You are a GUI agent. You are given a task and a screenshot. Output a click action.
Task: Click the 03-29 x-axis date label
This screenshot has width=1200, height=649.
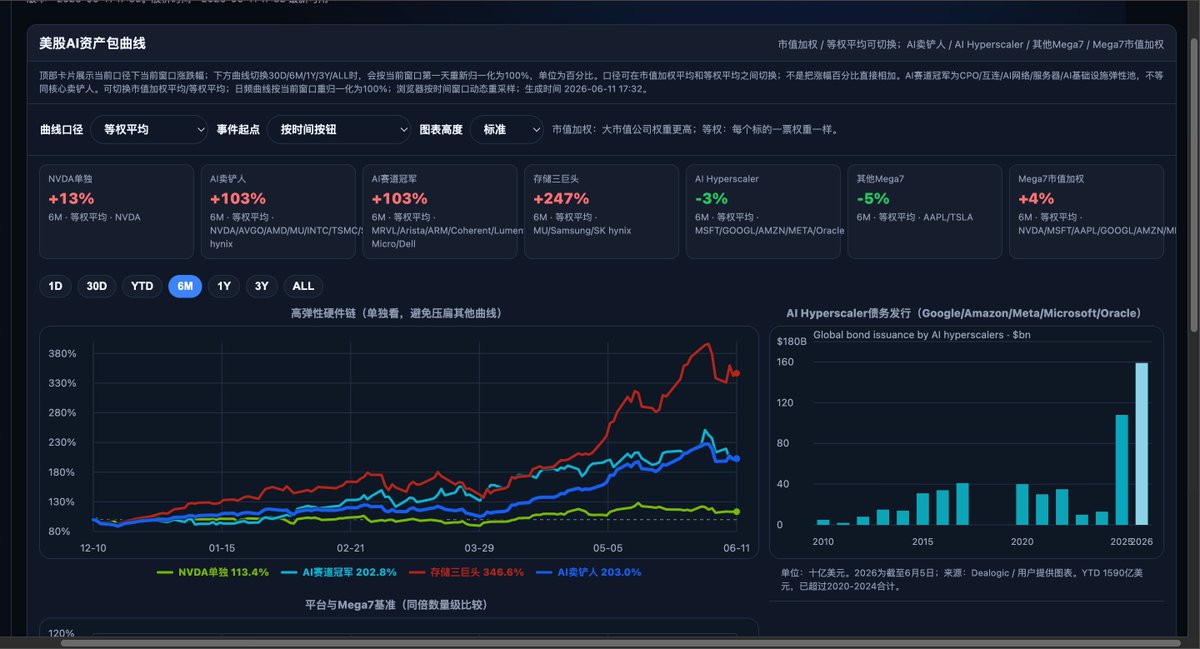[480, 547]
